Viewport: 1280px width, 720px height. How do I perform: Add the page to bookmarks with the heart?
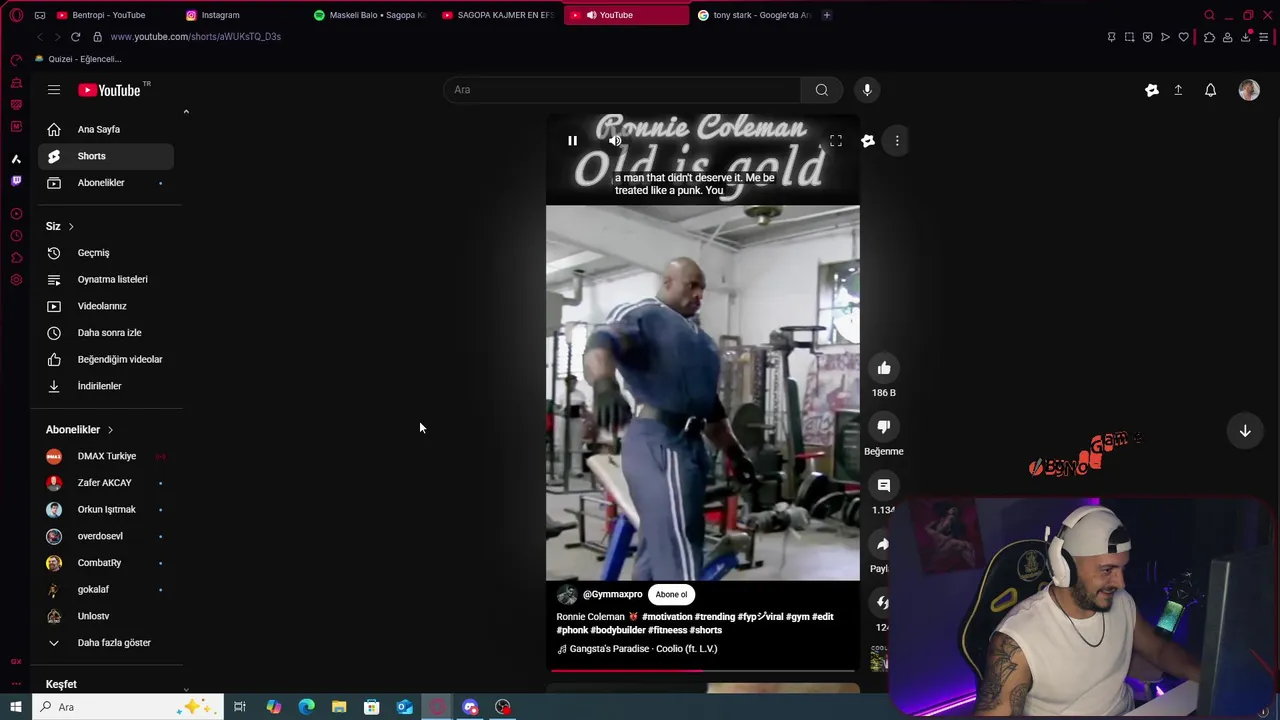pos(1184,37)
